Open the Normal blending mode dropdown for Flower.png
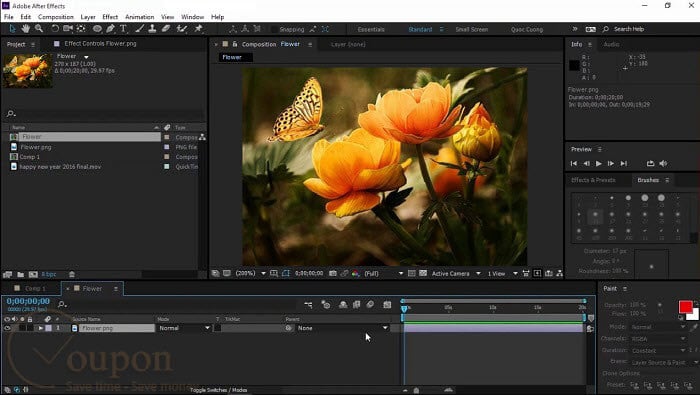This screenshot has height=395, width=700. (x=184, y=328)
